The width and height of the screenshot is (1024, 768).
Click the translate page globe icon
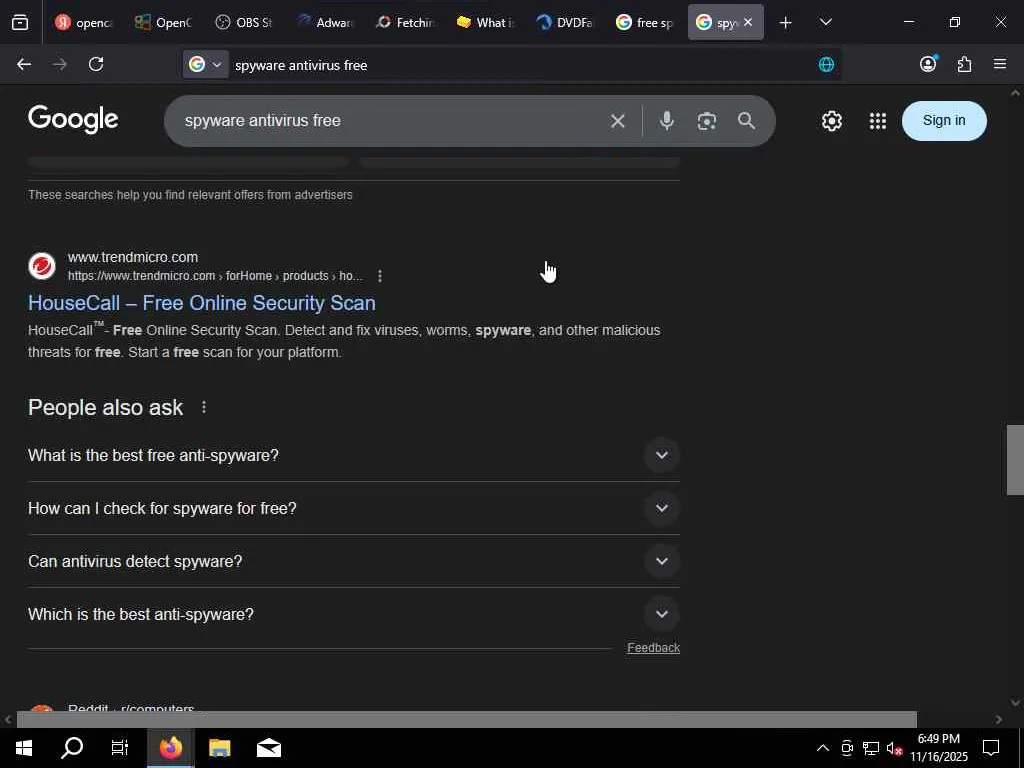(826, 64)
